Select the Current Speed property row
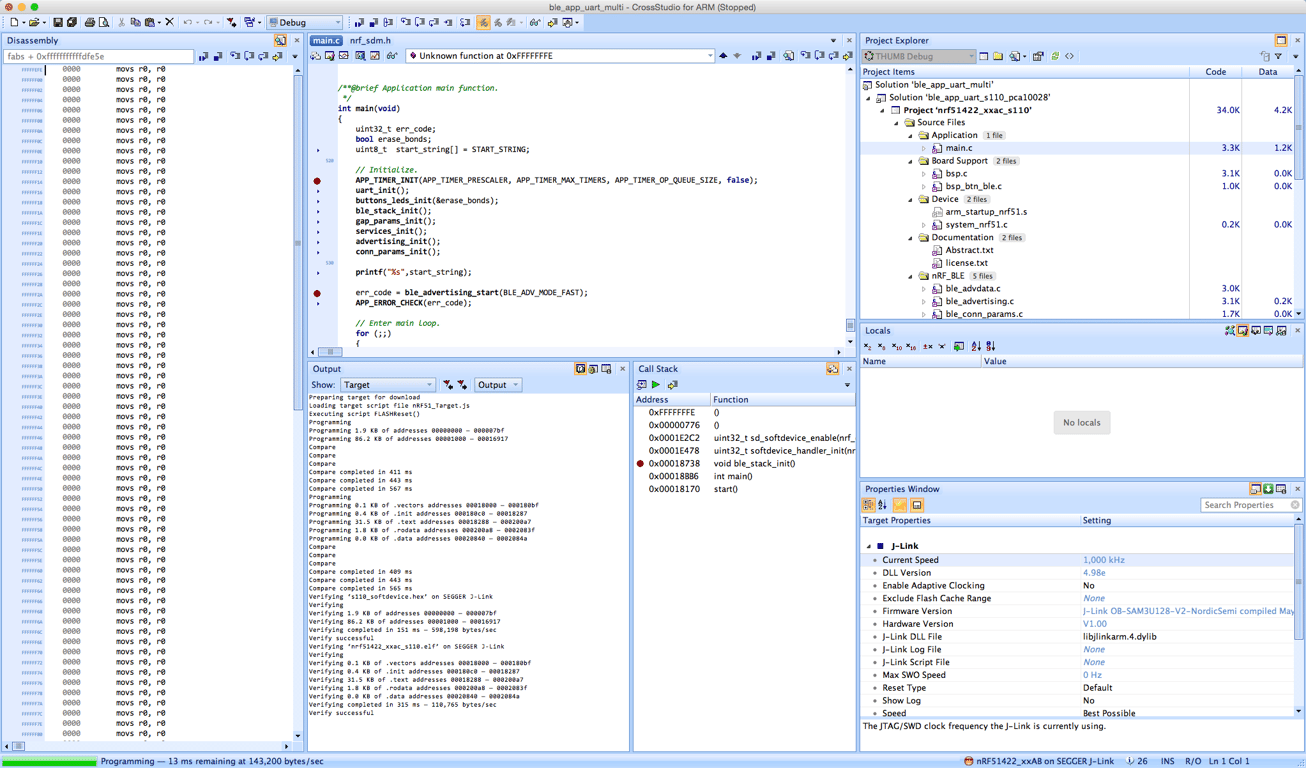 tap(1078, 560)
